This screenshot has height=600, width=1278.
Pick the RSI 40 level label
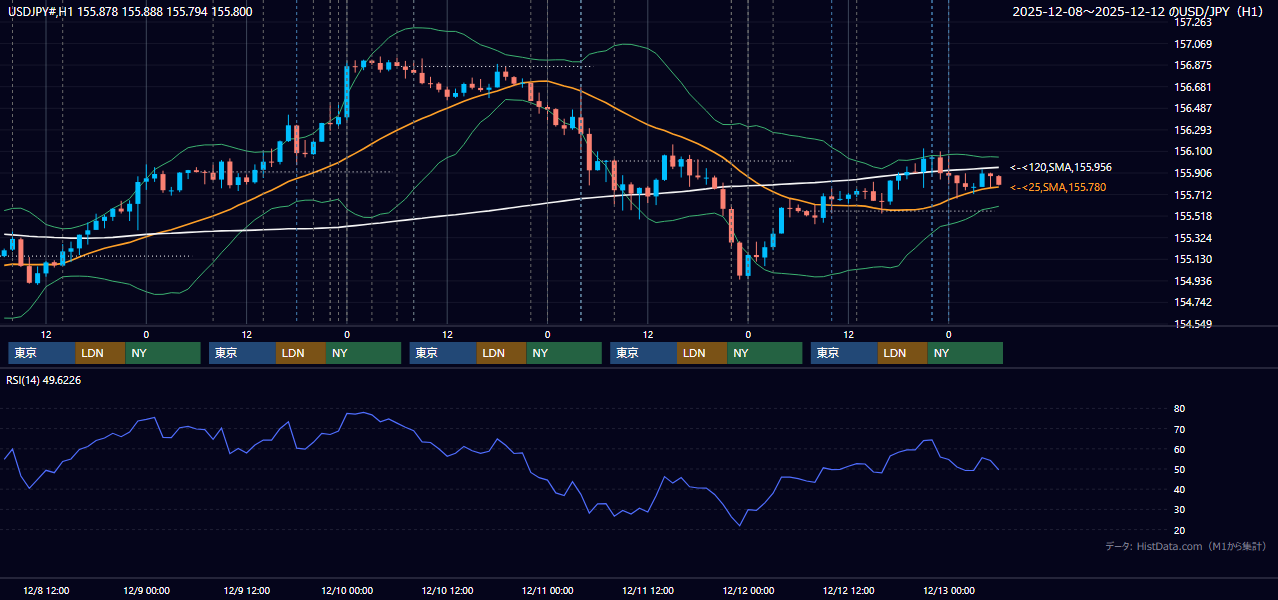click(x=1179, y=489)
